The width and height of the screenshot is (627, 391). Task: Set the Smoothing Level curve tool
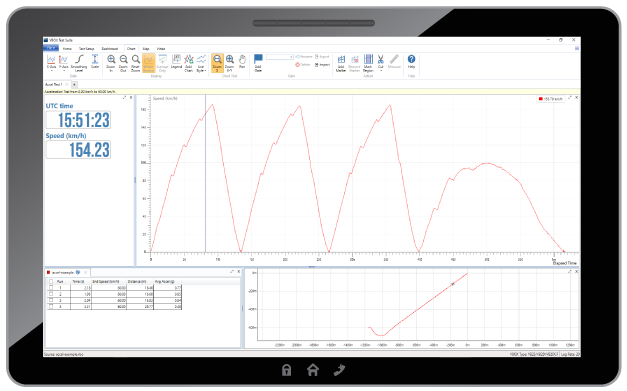pyautogui.click(x=79, y=60)
